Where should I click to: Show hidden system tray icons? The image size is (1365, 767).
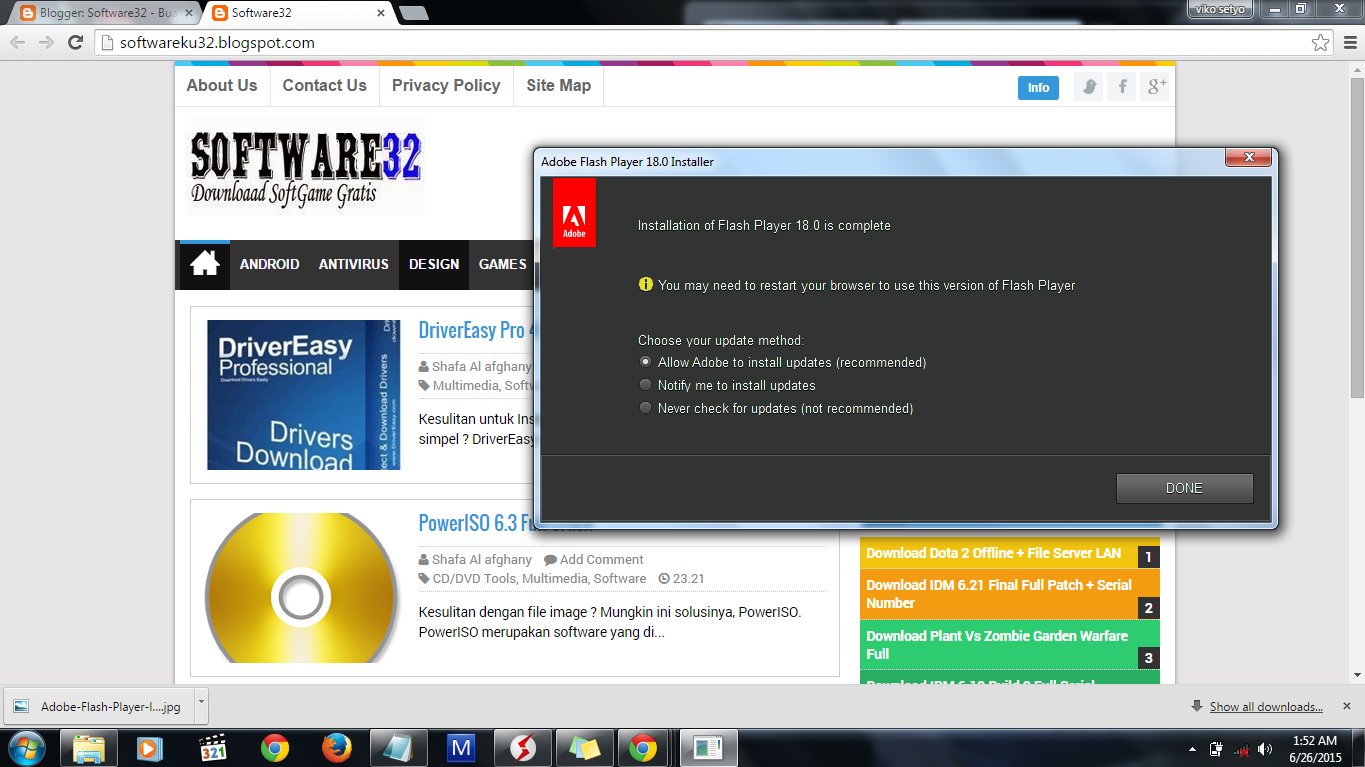point(1192,749)
